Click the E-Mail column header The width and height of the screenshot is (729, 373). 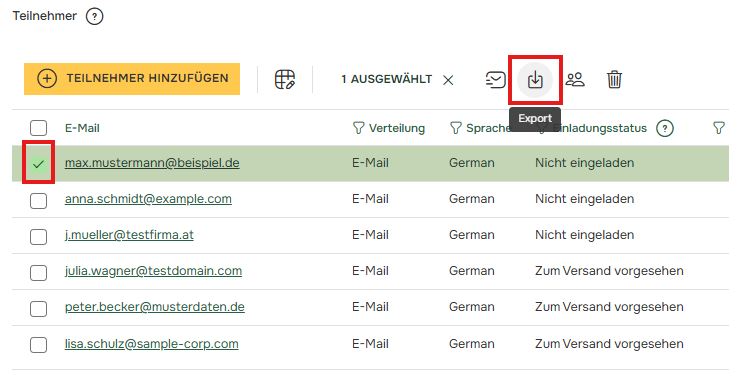[82, 128]
